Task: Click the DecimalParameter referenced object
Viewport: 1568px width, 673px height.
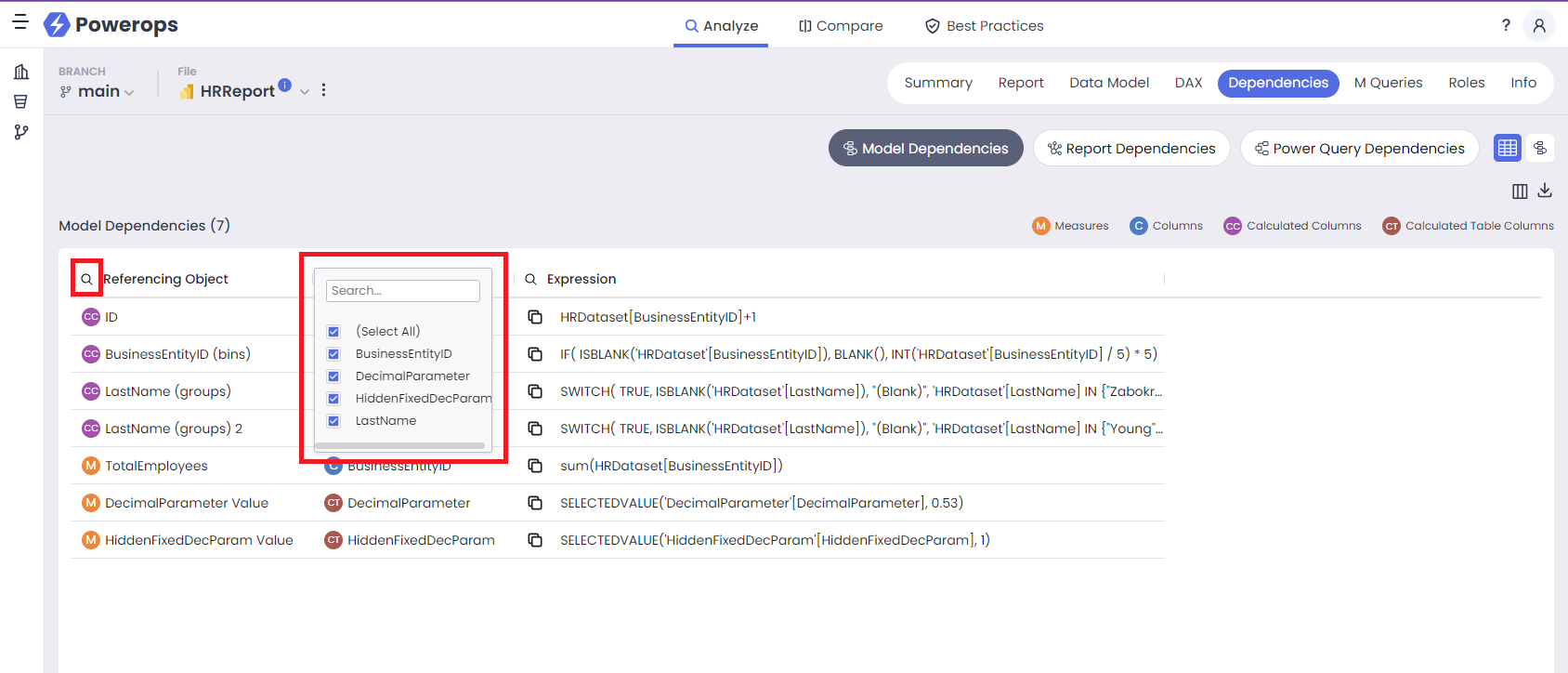Action: point(409,503)
